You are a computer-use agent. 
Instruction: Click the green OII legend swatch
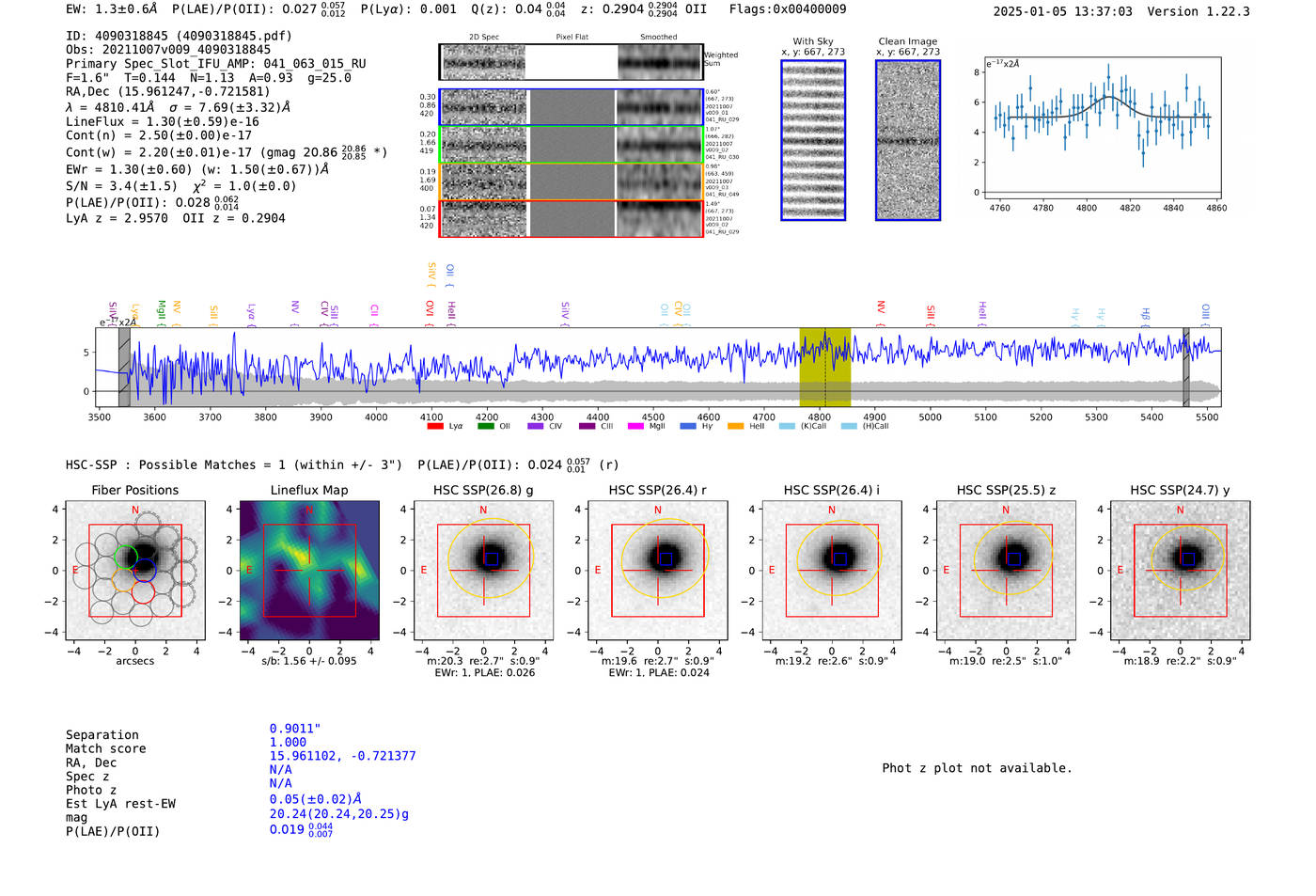click(x=486, y=426)
